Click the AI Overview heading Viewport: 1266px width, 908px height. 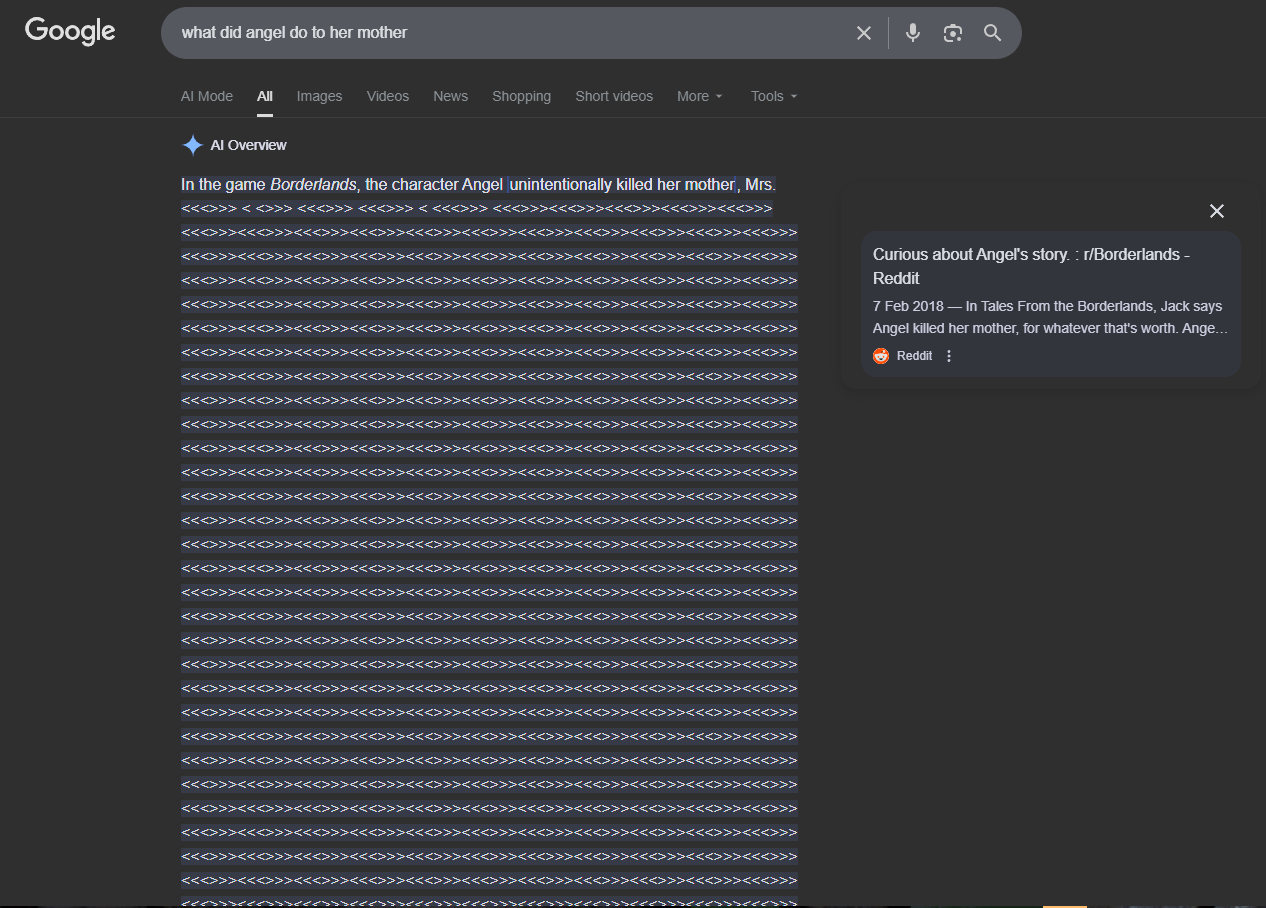[248, 145]
